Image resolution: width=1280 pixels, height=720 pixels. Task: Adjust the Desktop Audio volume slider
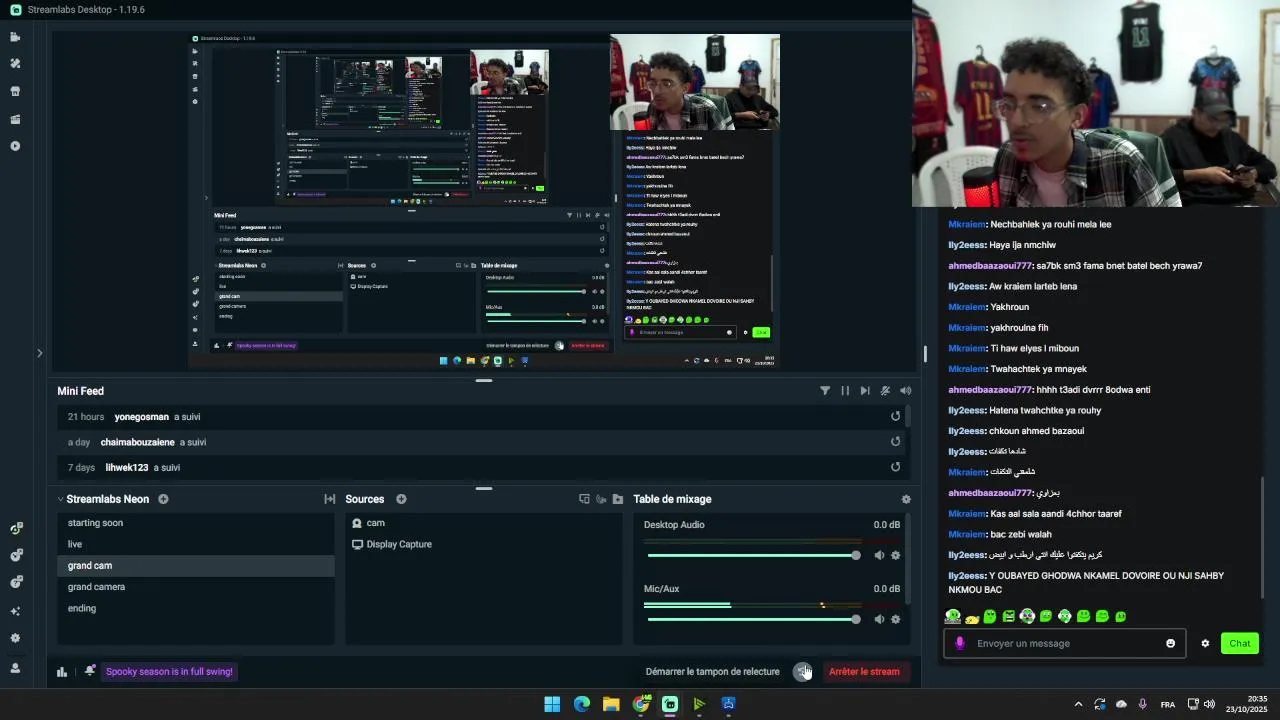[753, 555]
